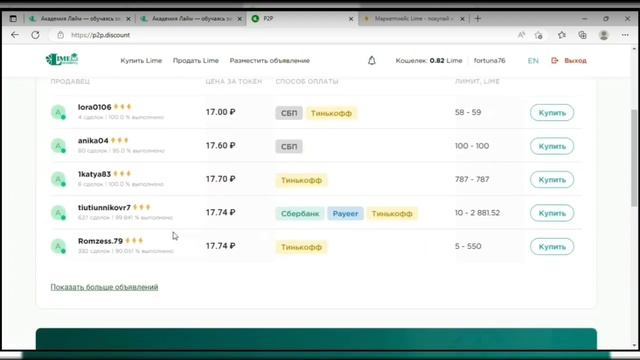Screen dimensions: 640x360
Task: Open a new tab with the plus button
Action: pyautogui.click(x=478, y=19)
